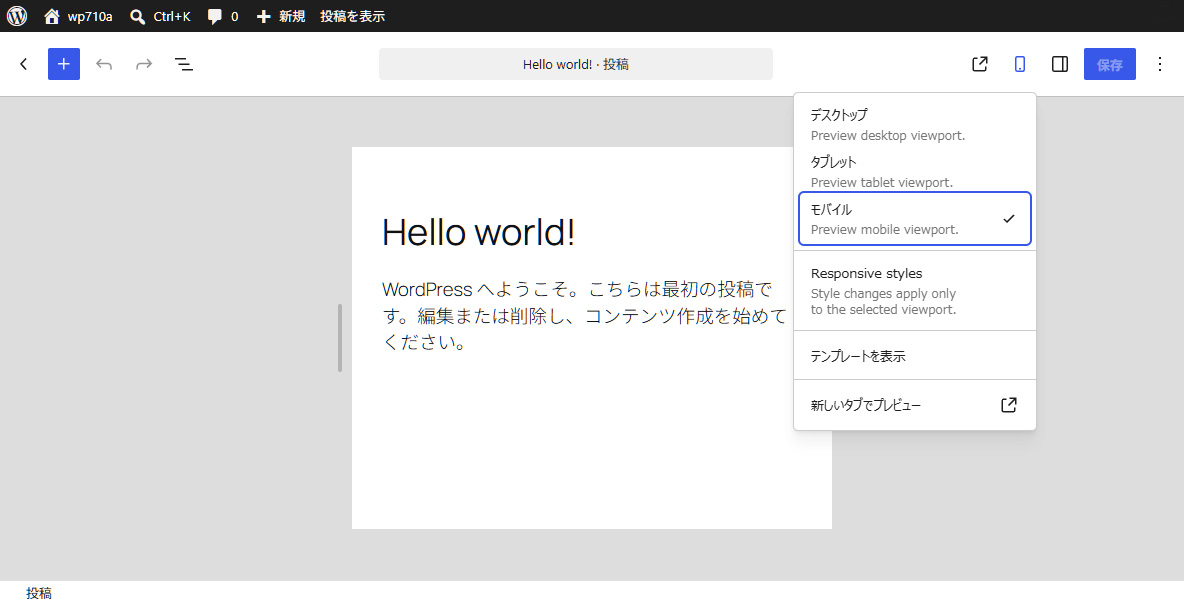The height and width of the screenshot is (605, 1184).
Task: Open the document overview list view
Action: tap(184, 64)
